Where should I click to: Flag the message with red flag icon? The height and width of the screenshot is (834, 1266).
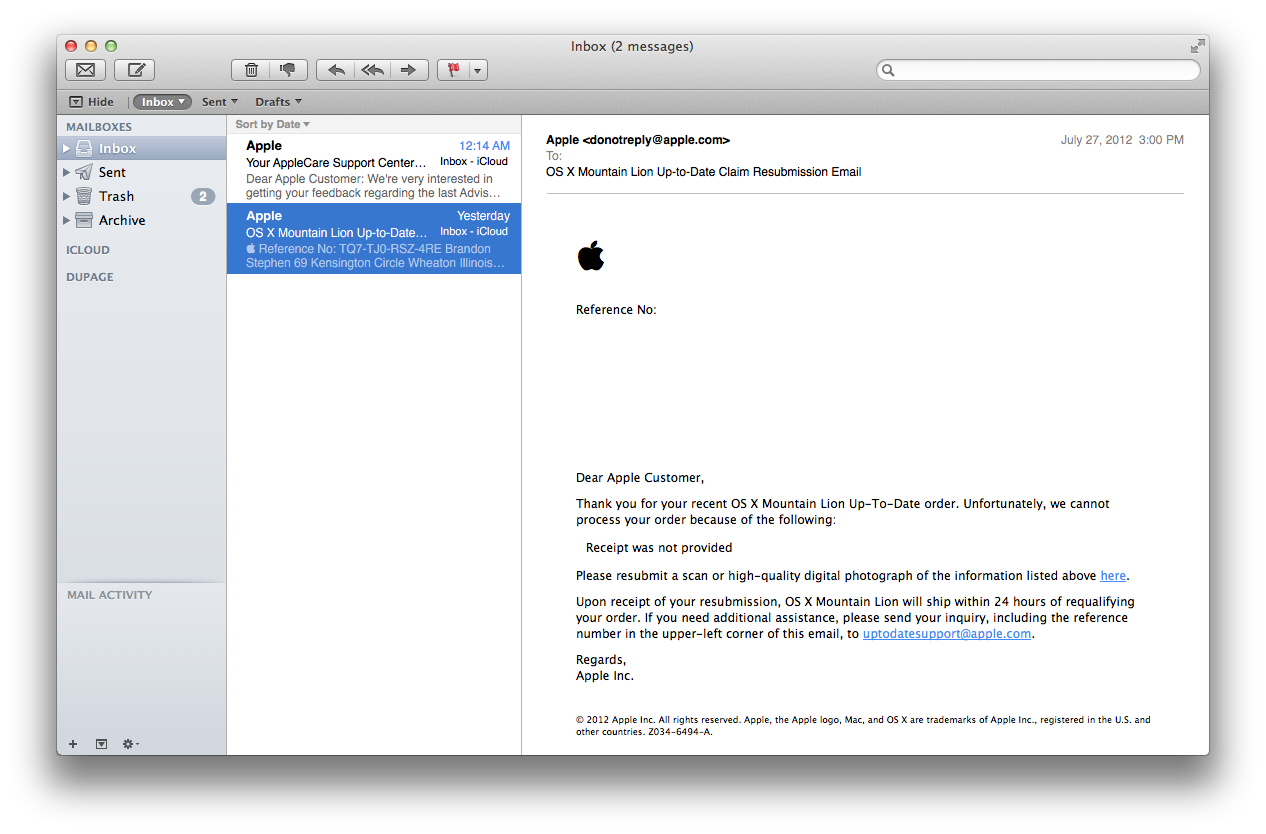coord(453,70)
